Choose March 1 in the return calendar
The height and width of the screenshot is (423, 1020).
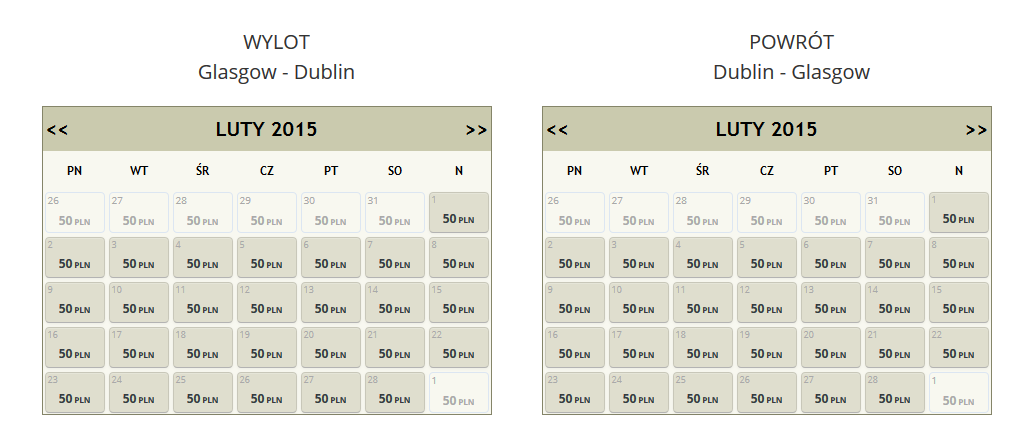tap(959, 392)
